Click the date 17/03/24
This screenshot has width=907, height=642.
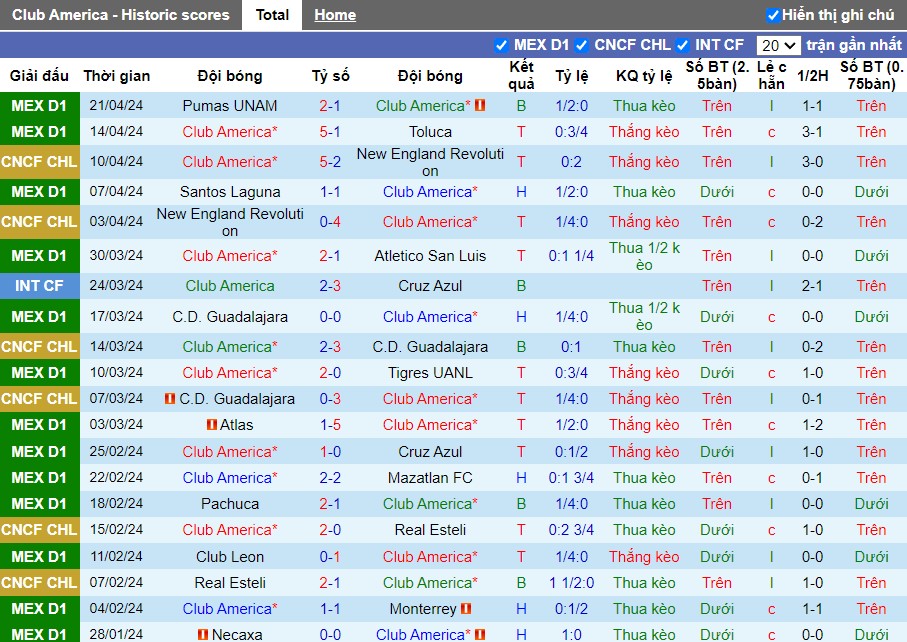[116, 317]
